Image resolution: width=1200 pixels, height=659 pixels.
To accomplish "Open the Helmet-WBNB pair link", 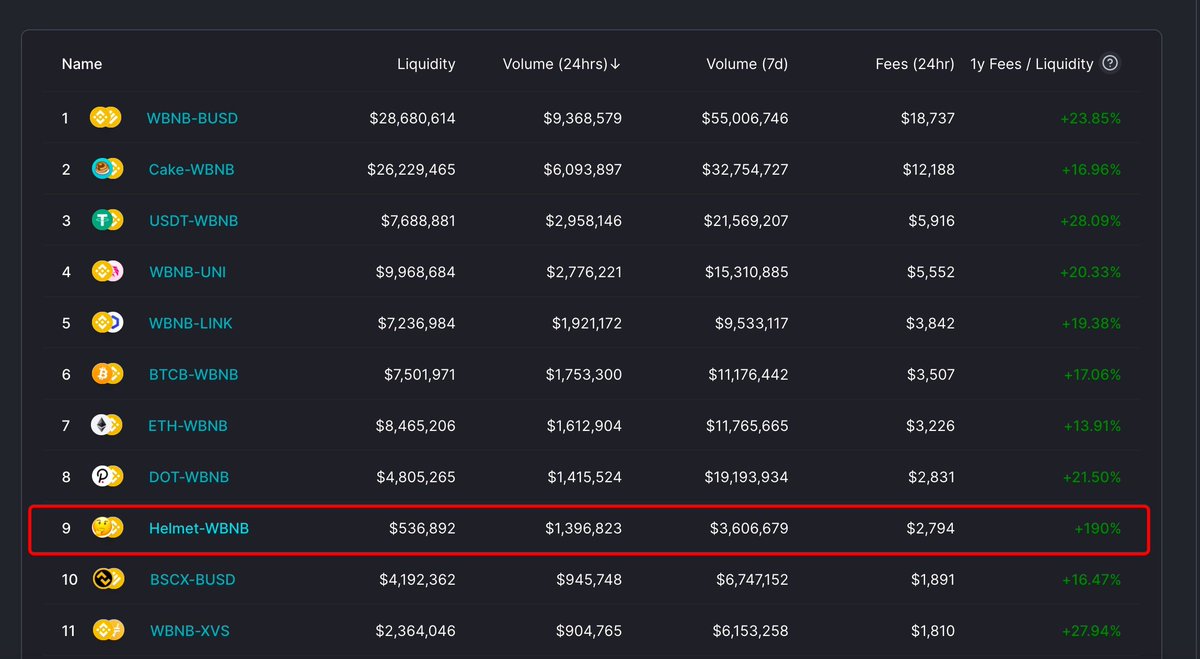I will pyautogui.click(x=199, y=528).
